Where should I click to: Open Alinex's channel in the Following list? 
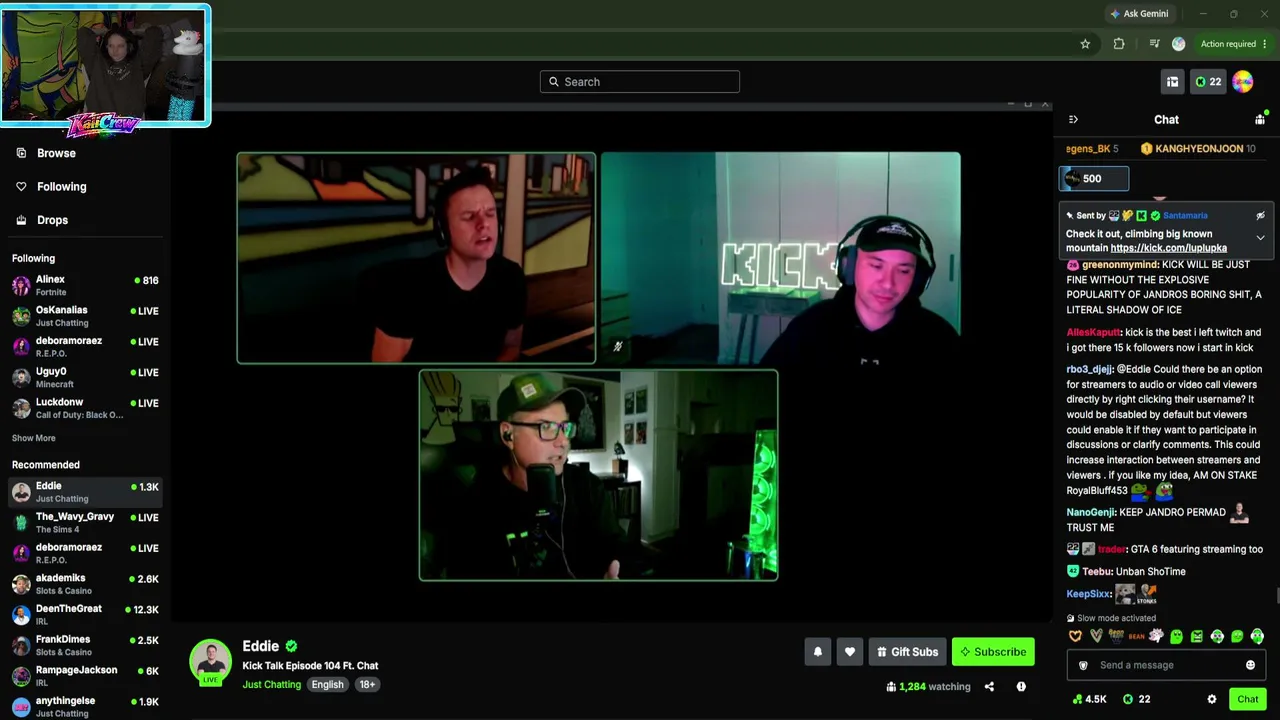click(84, 286)
